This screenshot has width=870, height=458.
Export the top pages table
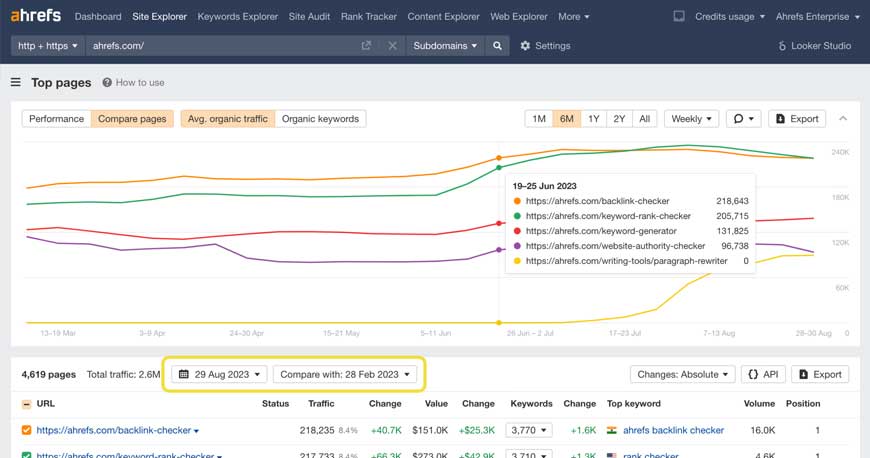pyautogui.click(x=820, y=374)
